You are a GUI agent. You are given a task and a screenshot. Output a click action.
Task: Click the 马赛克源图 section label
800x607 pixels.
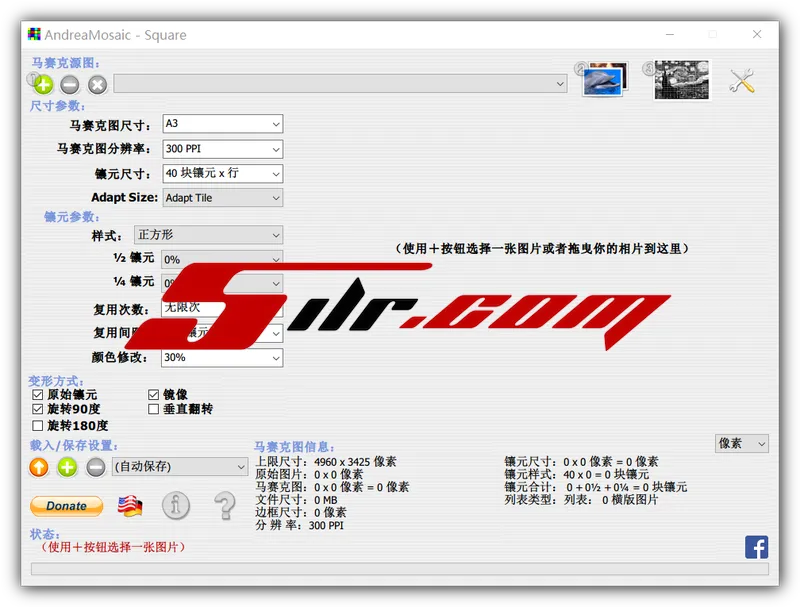tap(66, 63)
